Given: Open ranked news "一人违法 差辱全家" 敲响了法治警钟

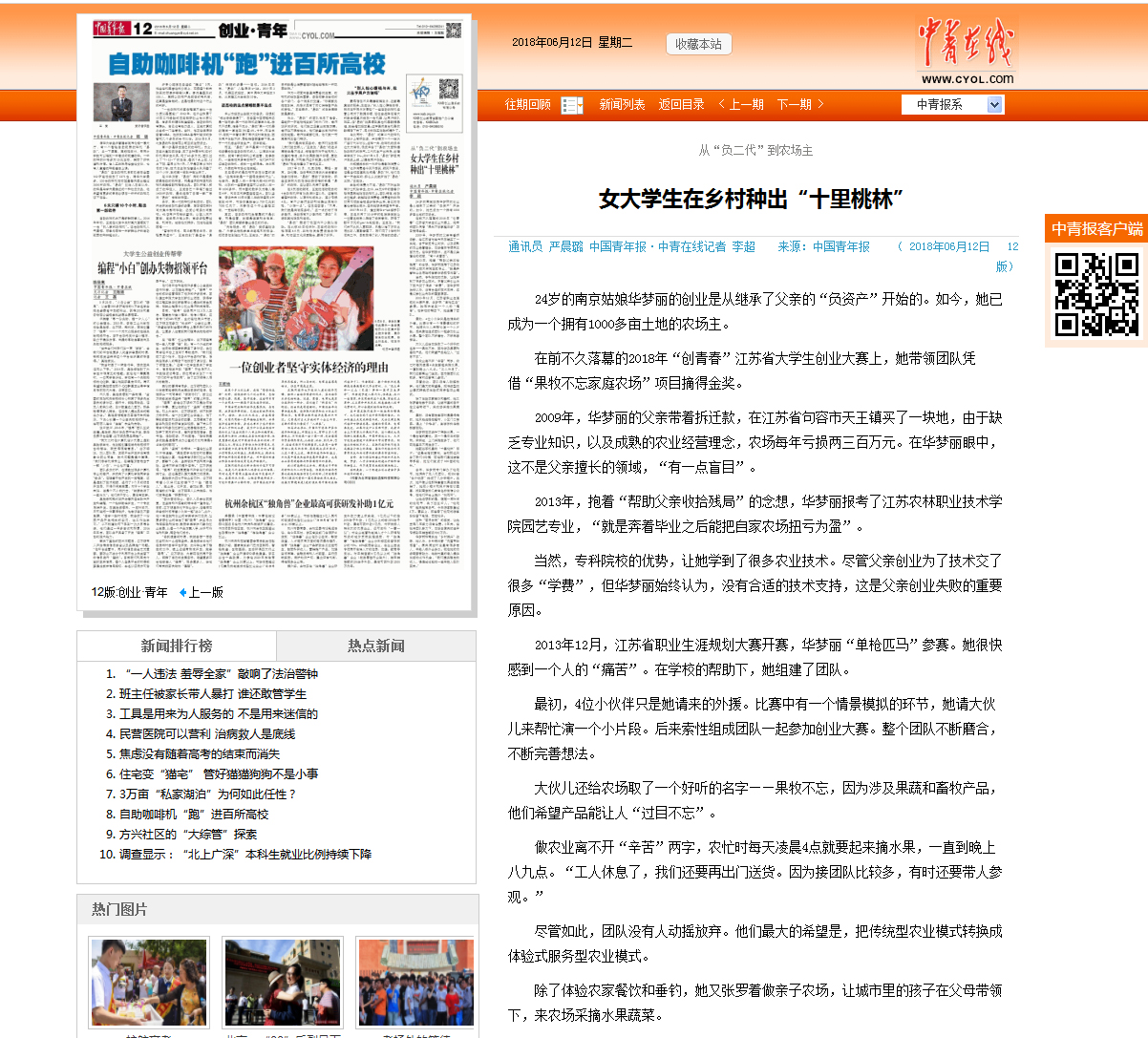Looking at the screenshot, I should (219, 673).
